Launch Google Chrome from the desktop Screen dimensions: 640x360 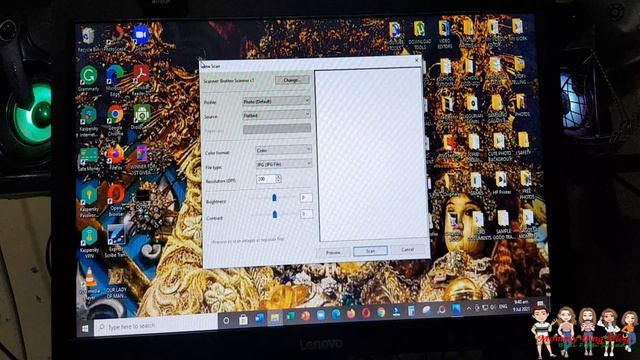coord(116,120)
